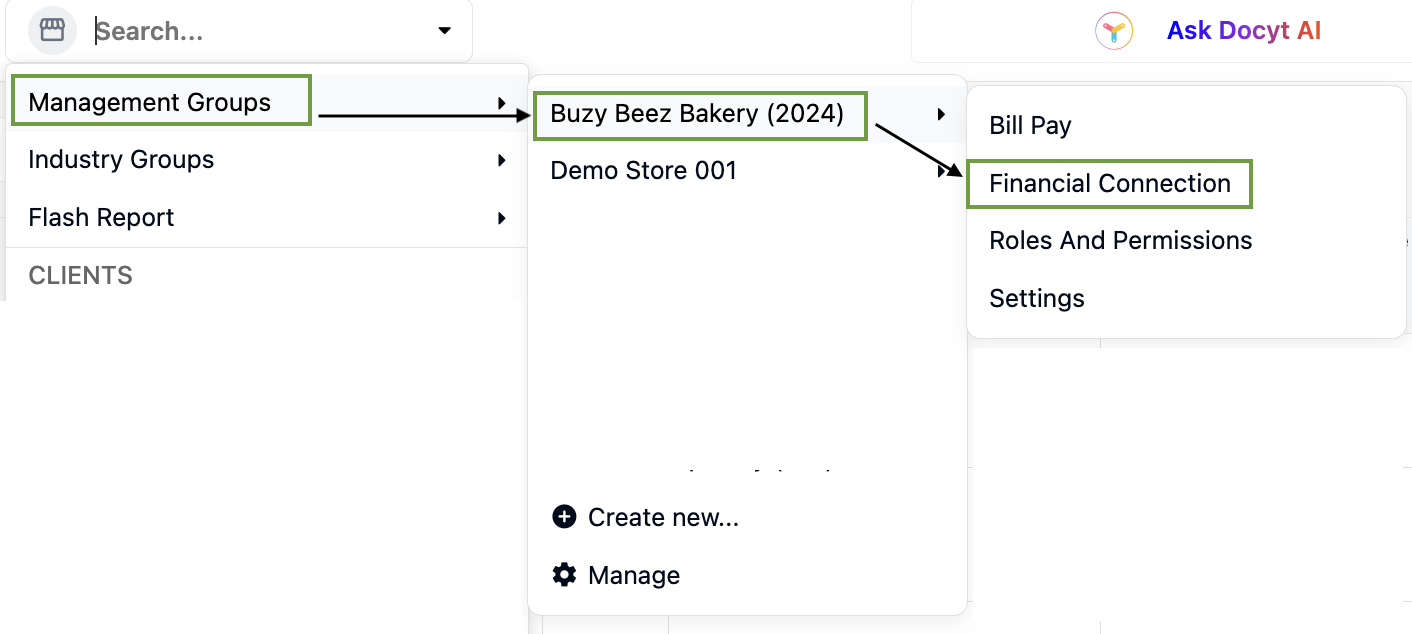Click the storefront icon beside search
The height and width of the screenshot is (634, 1412).
pos(52,30)
